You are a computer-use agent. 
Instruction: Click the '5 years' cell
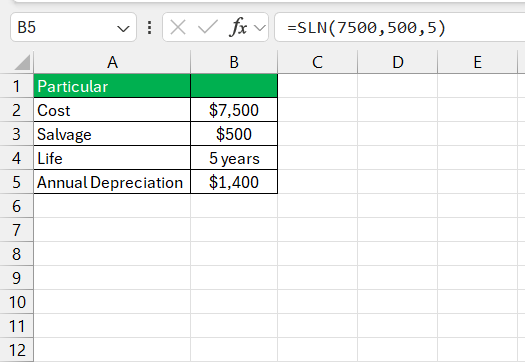(234, 158)
